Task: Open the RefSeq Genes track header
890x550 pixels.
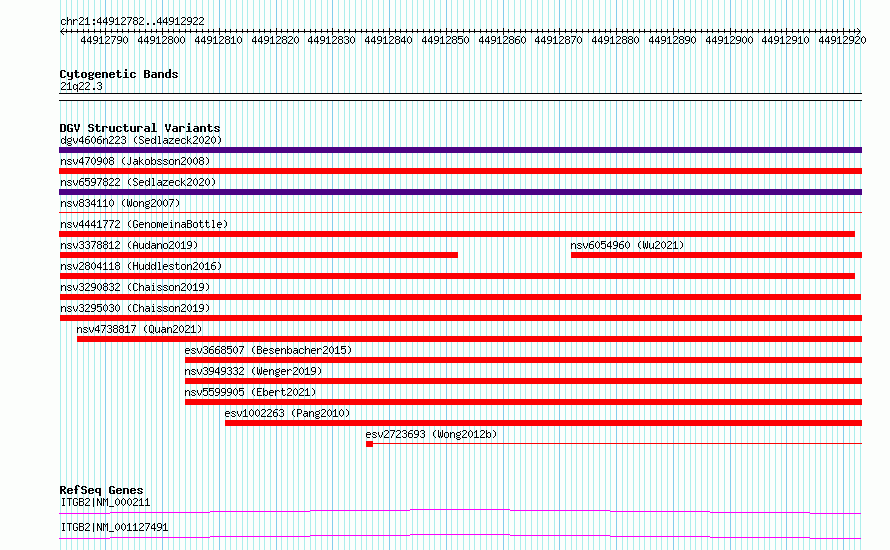Action: coord(101,490)
